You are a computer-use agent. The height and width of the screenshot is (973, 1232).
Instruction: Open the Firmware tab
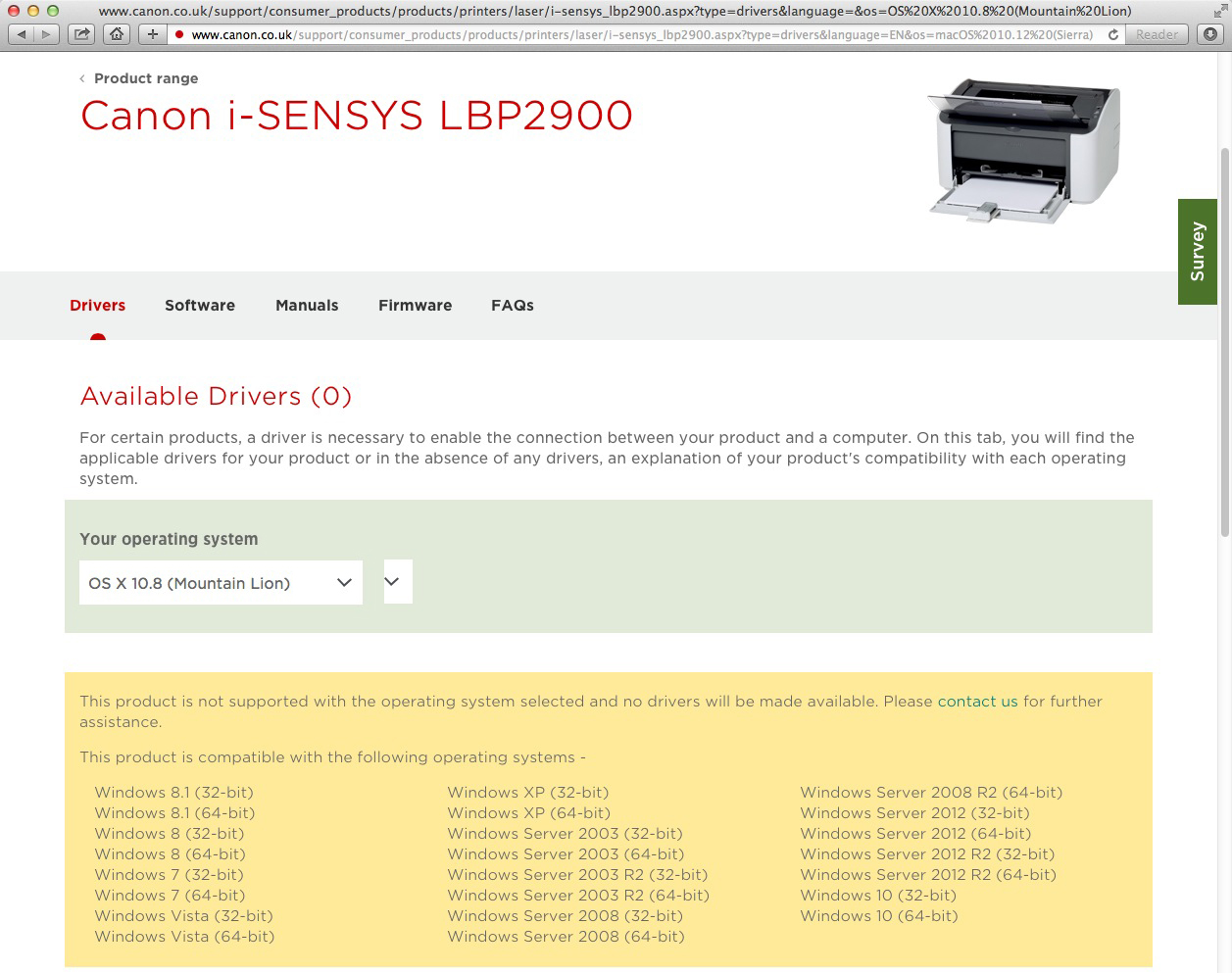pos(415,306)
